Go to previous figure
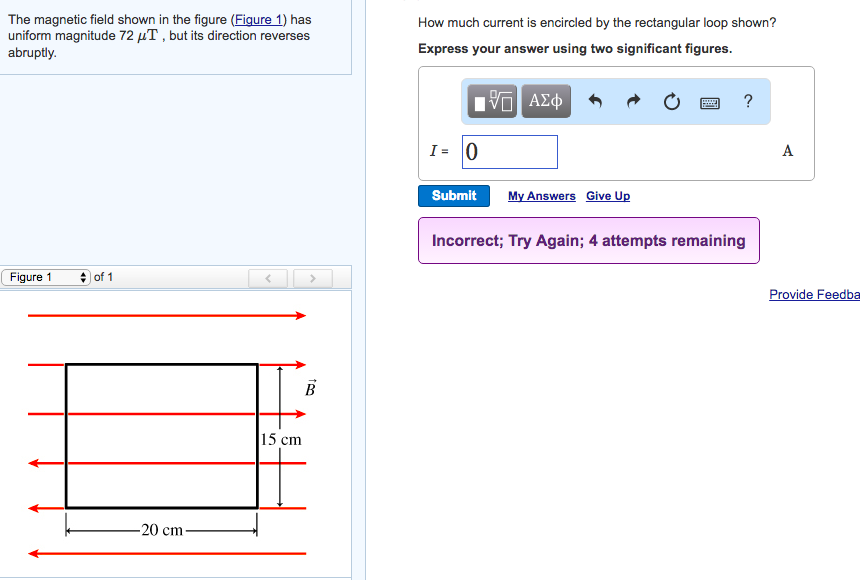Viewport: 860px width, 580px height. (268, 278)
